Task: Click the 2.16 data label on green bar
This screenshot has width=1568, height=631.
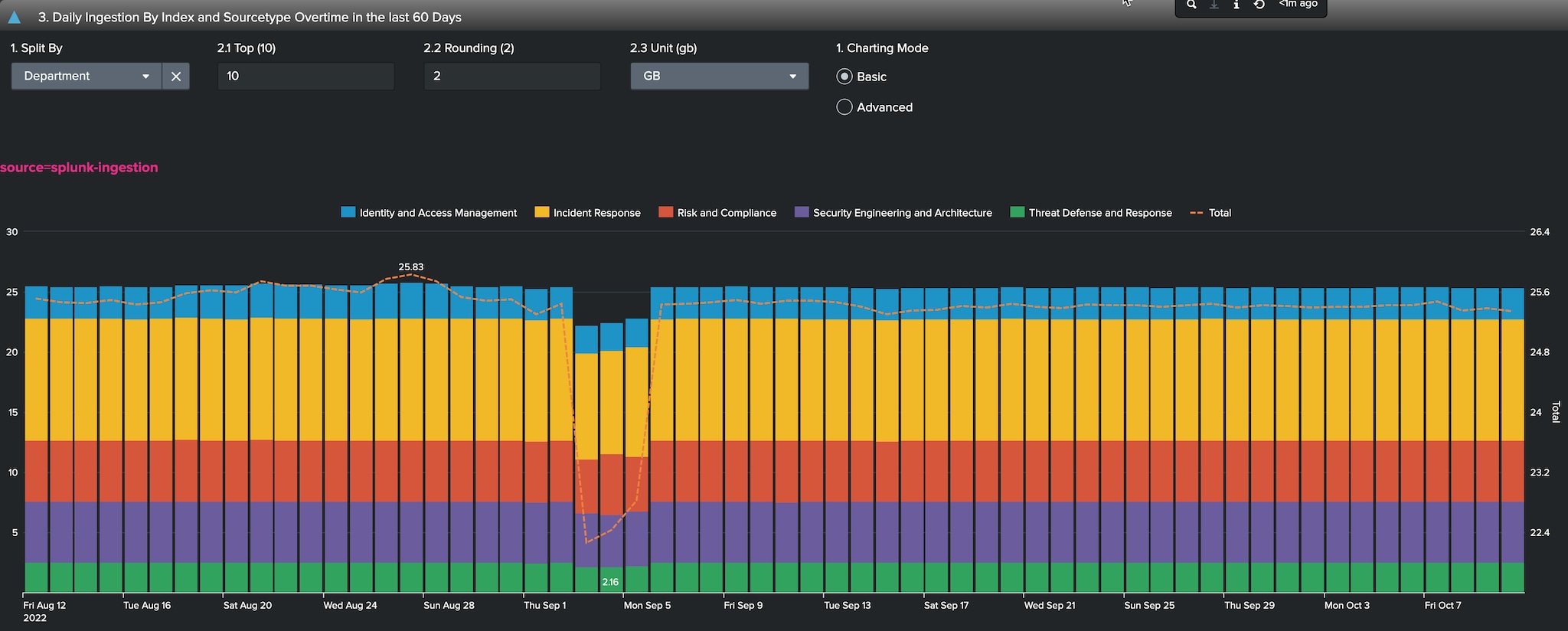Action: (610, 582)
